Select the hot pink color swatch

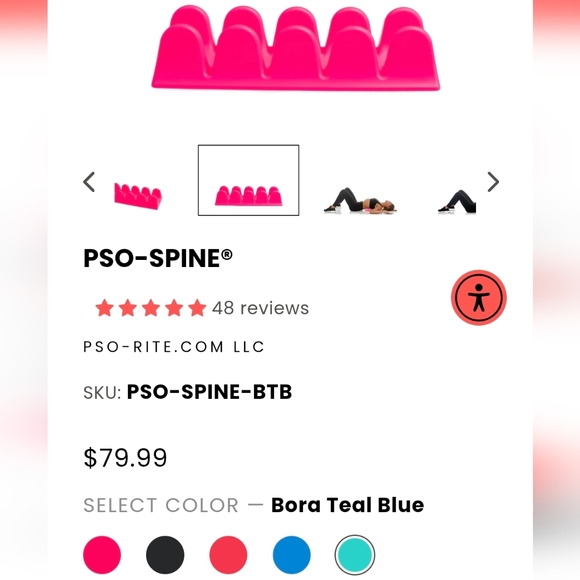[102, 554]
